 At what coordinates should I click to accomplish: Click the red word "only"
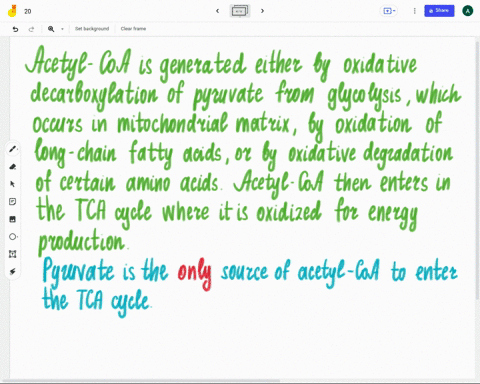(x=194, y=273)
